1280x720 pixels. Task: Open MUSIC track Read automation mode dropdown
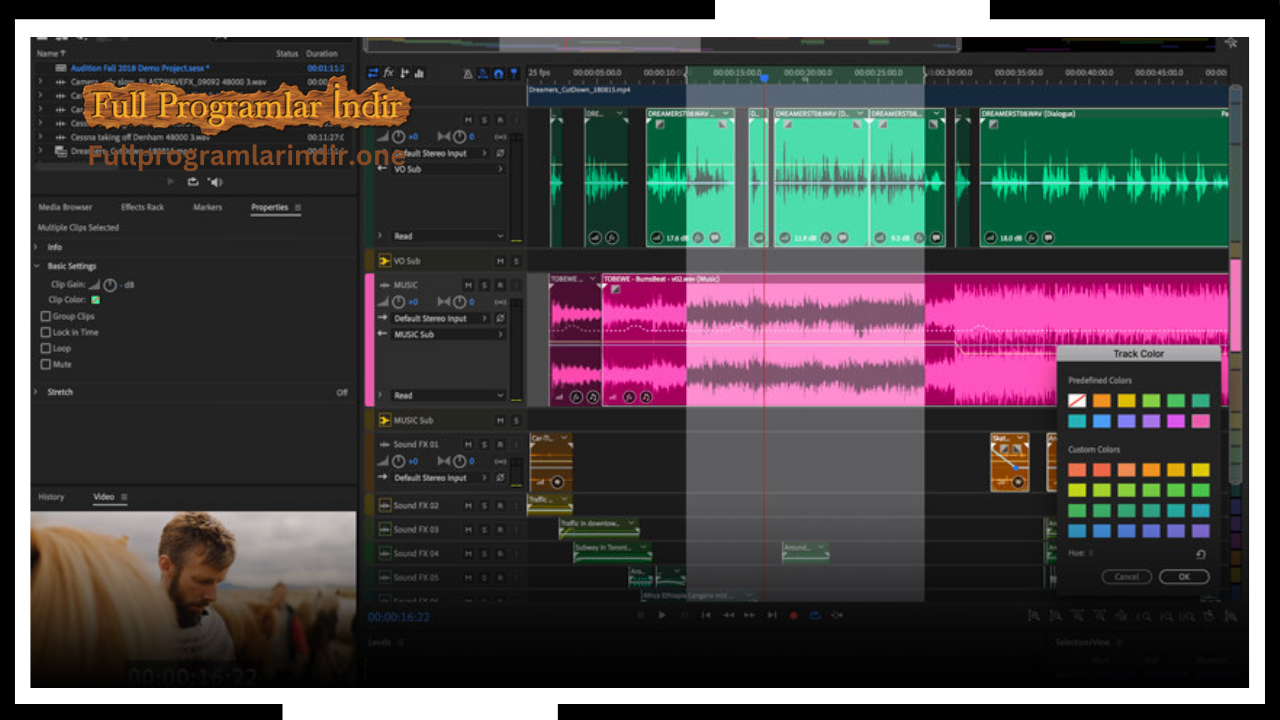click(x=447, y=396)
